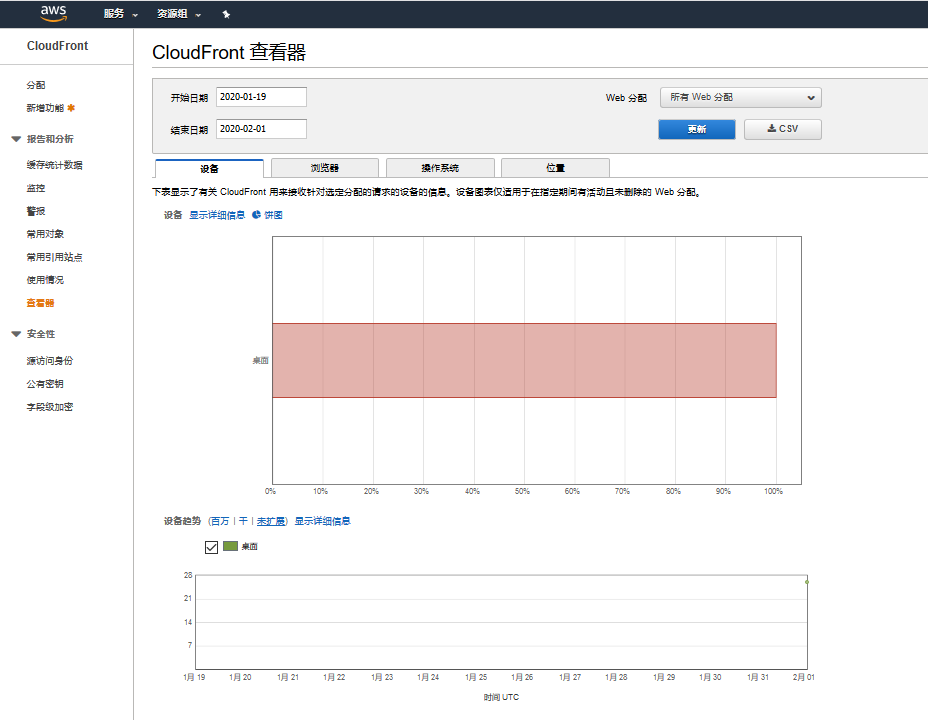The width and height of the screenshot is (928, 720).
Task: Click the orange star beside 新增功能
Action: (x=71, y=108)
